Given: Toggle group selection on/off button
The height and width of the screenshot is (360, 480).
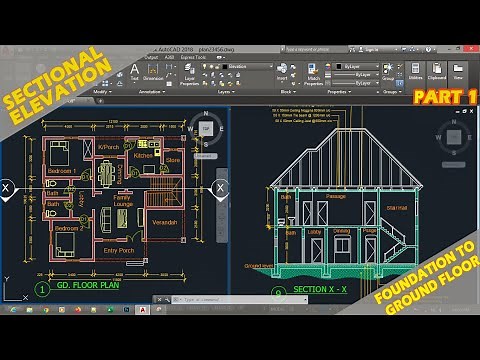Looking at the screenshot, I should pyautogui.click(x=400, y=83).
